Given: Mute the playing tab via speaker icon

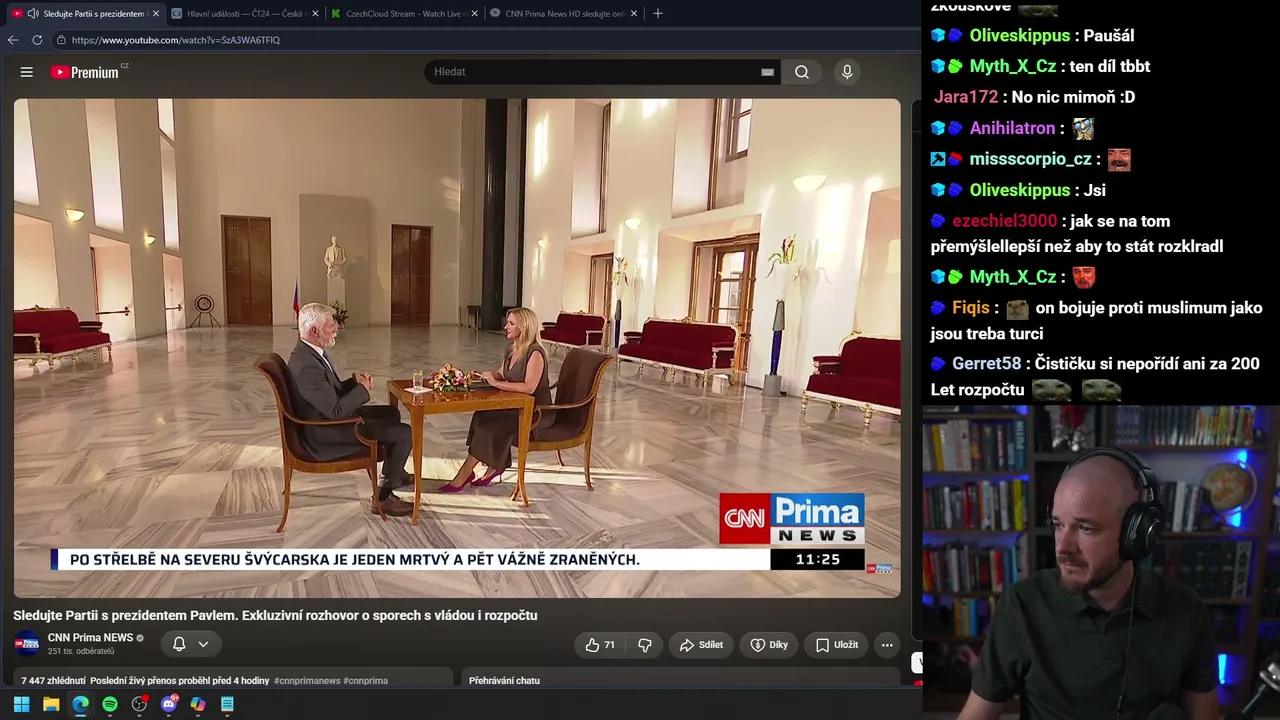Looking at the screenshot, I should pos(33,14).
